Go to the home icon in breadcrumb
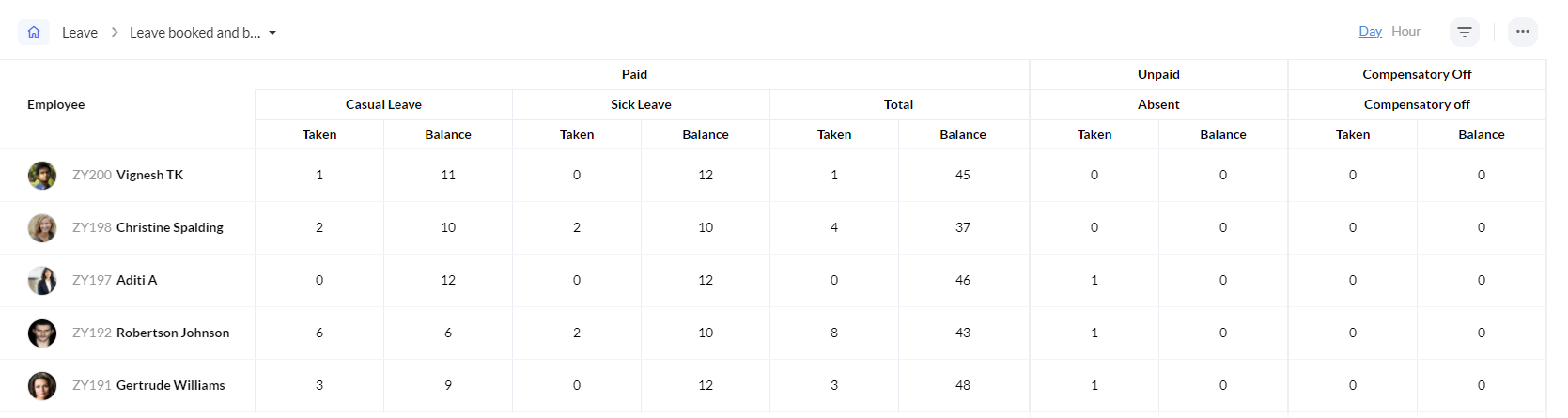The image size is (1568, 418). pos(34,32)
